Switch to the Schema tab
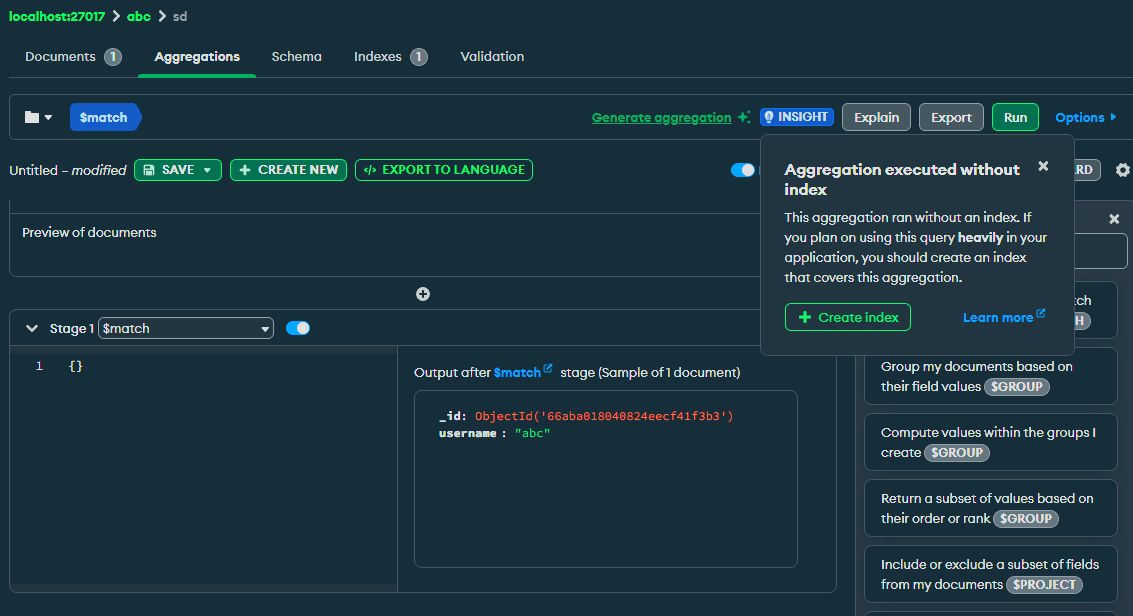Viewport: 1133px width, 616px height. click(x=296, y=57)
